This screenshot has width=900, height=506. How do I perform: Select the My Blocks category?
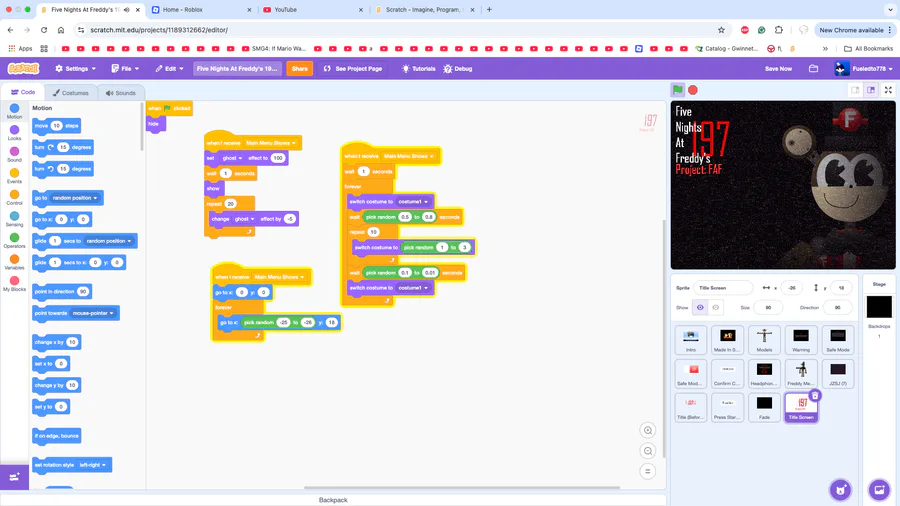pyautogui.click(x=14, y=284)
